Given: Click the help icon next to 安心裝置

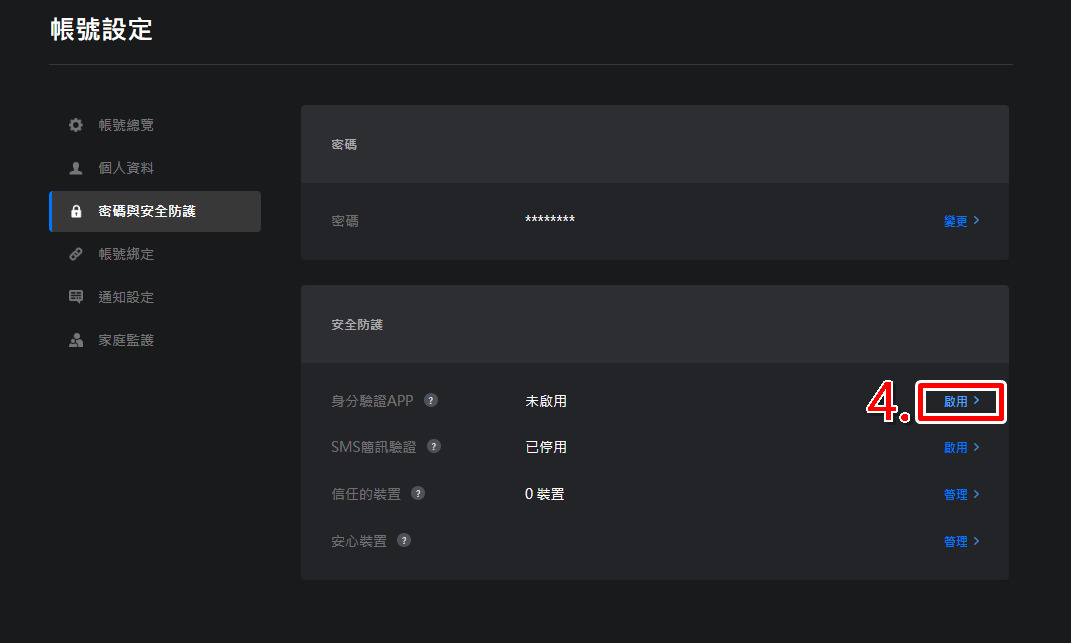Looking at the screenshot, I should click(x=404, y=541).
